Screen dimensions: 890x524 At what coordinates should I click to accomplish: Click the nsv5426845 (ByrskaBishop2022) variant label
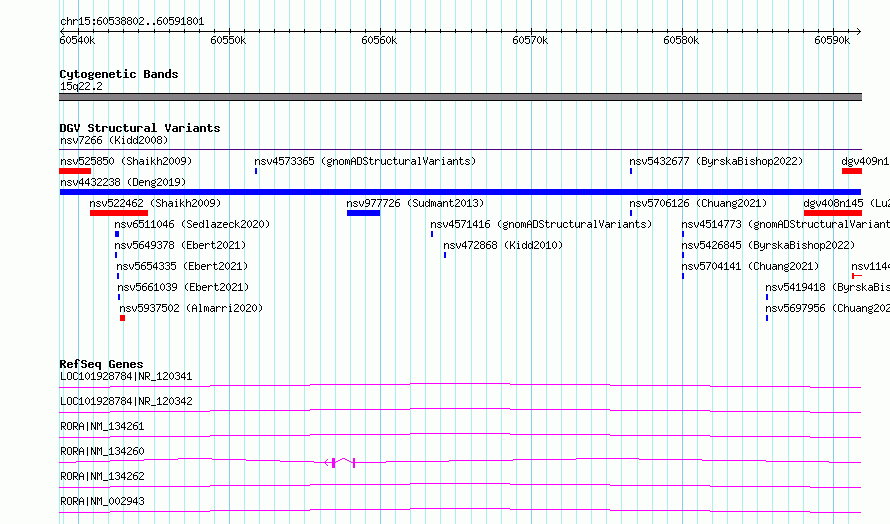point(768,245)
